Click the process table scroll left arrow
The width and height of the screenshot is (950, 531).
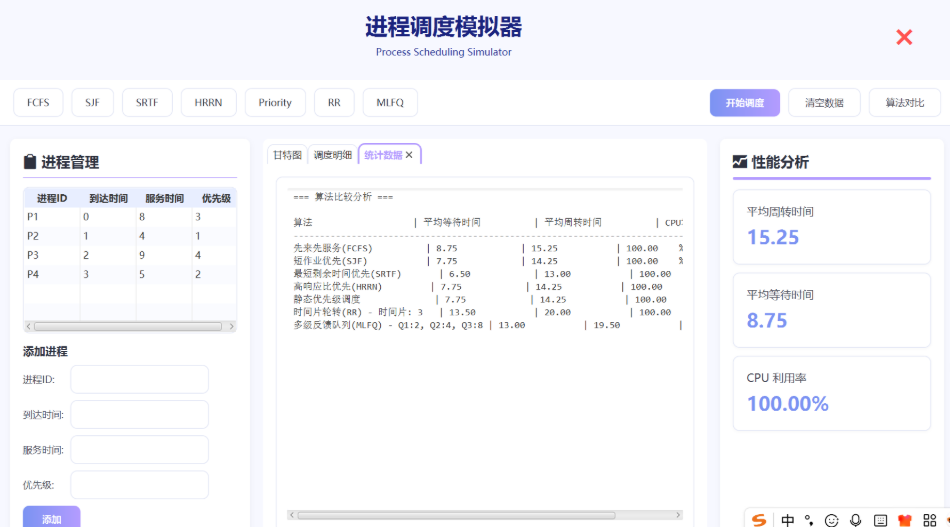pyautogui.click(x=28, y=326)
